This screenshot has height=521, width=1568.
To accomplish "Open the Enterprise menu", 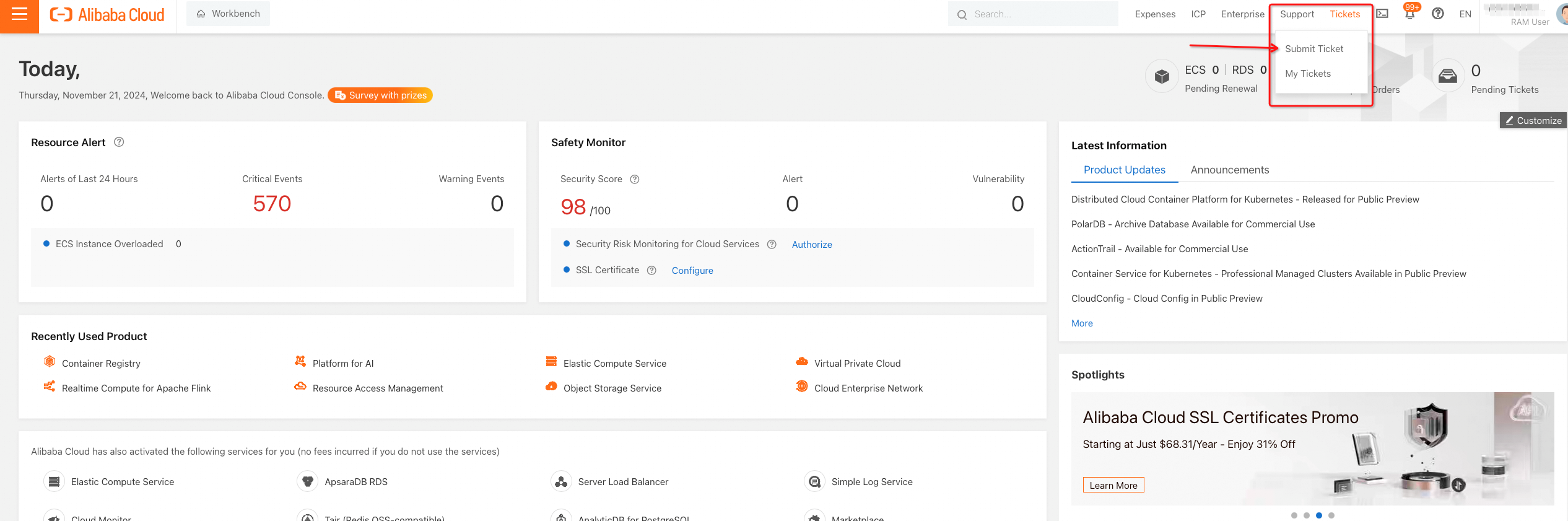I will (x=1242, y=14).
